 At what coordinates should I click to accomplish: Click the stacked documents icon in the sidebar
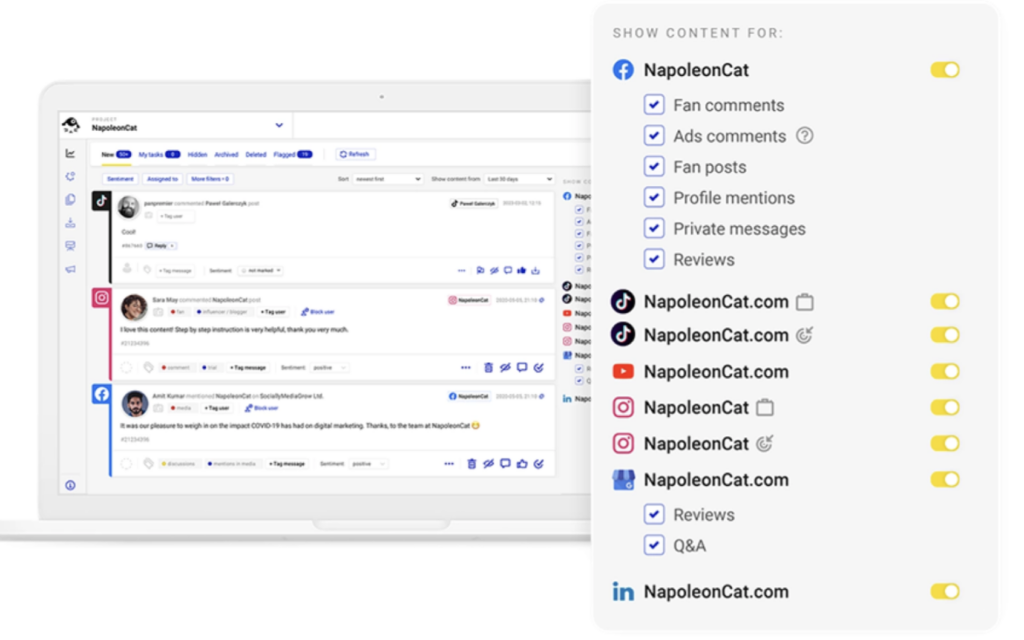(71, 199)
